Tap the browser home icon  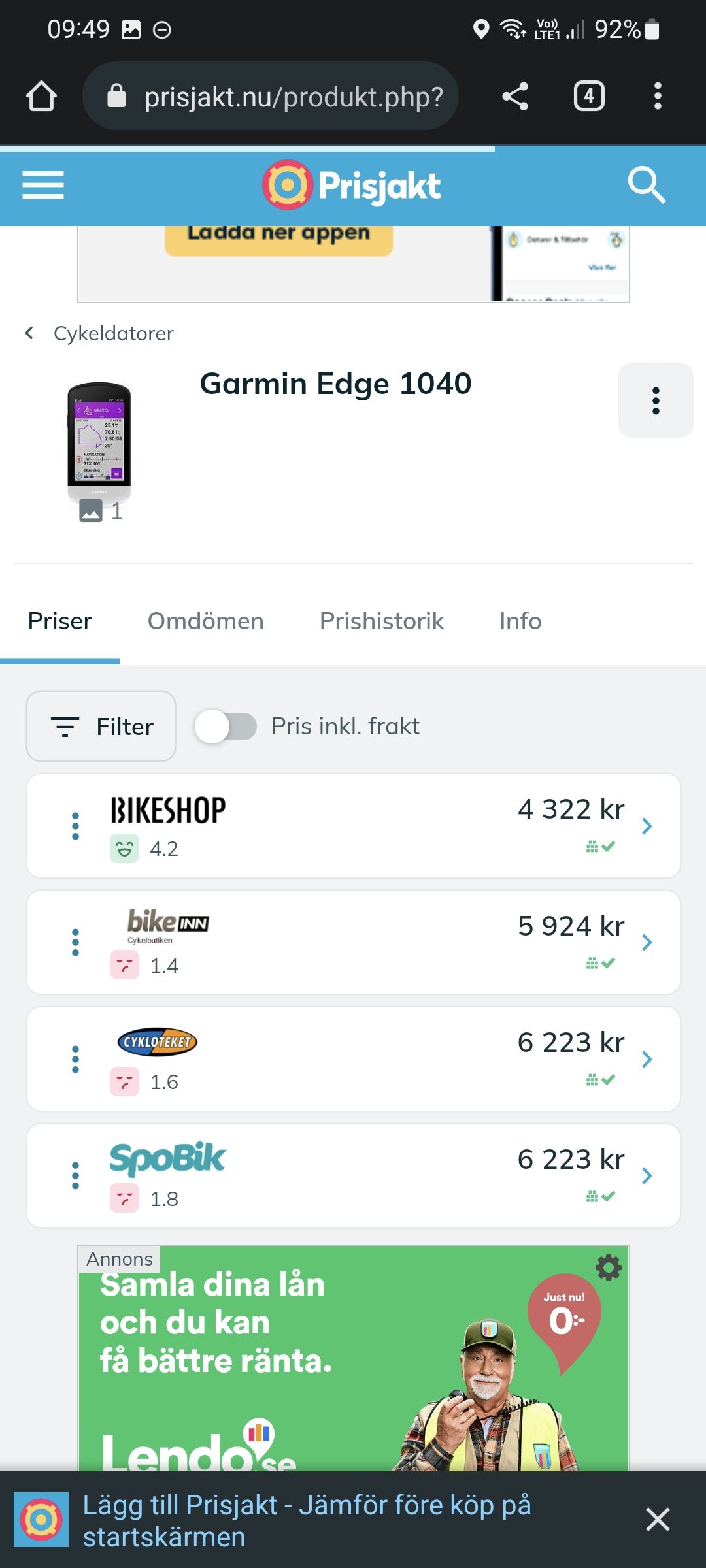(x=41, y=96)
